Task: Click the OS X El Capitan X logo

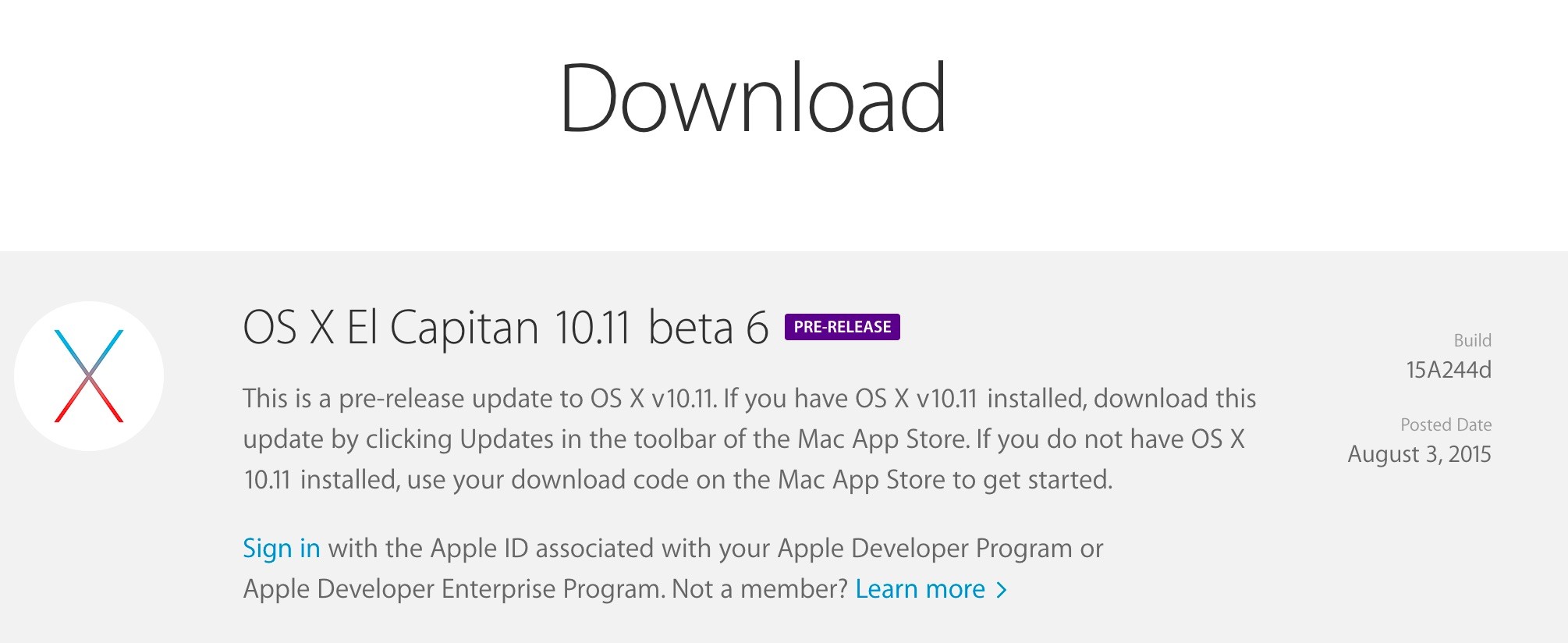Action: [x=89, y=376]
